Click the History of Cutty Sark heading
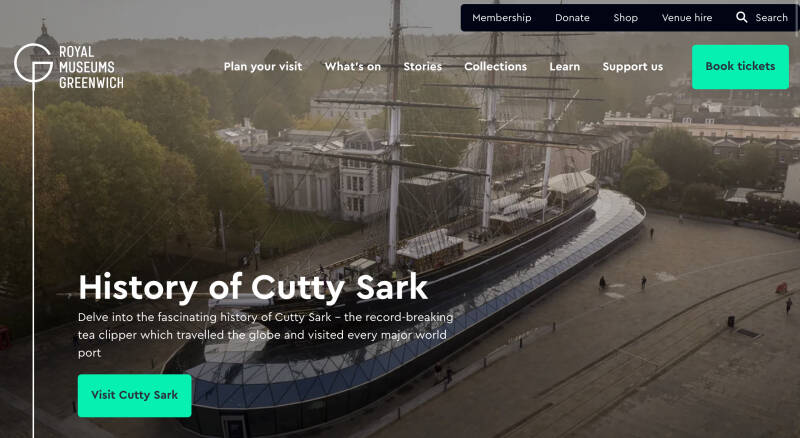The image size is (800, 438). click(253, 287)
